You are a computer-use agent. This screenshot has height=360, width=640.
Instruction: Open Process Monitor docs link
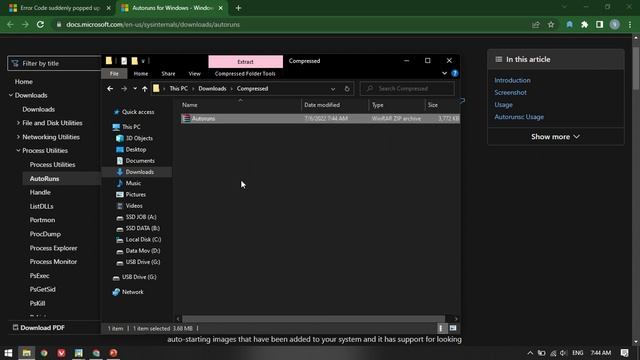click(x=53, y=262)
